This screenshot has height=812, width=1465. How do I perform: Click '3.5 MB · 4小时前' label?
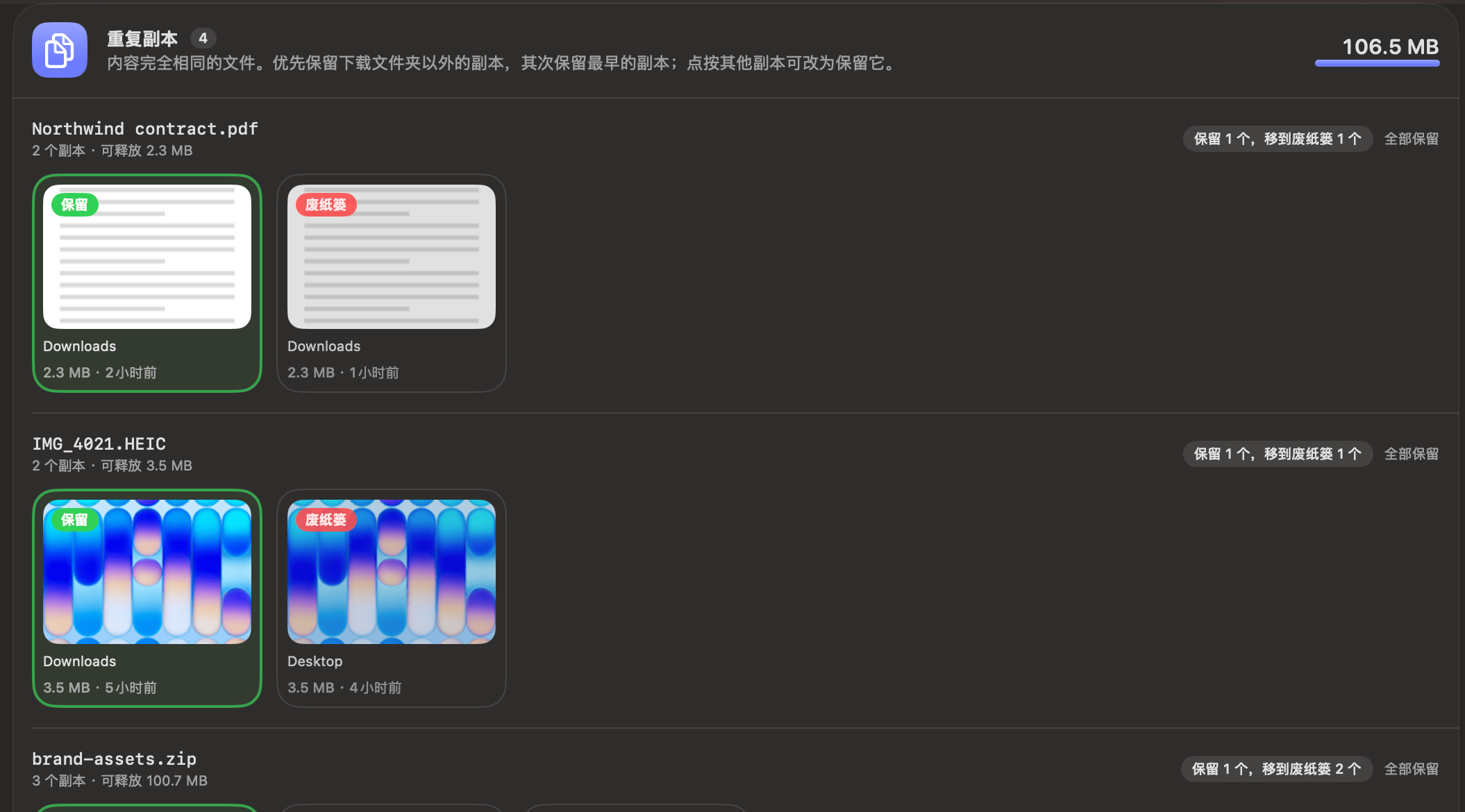tap(344, 688)
